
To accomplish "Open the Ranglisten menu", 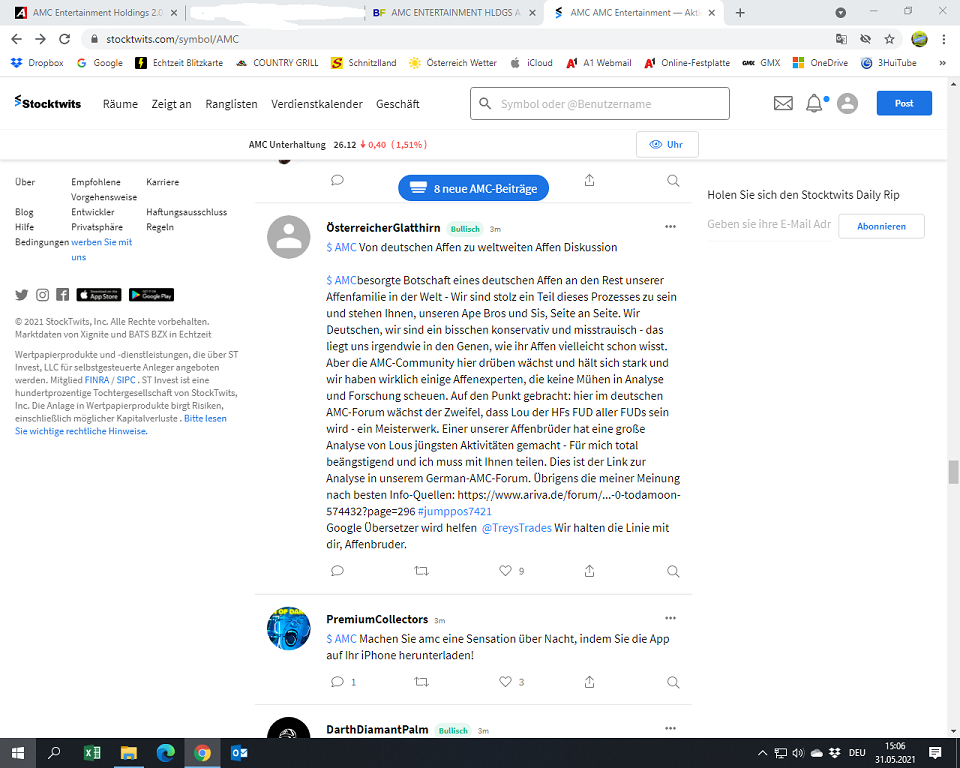I will (231, 104).
